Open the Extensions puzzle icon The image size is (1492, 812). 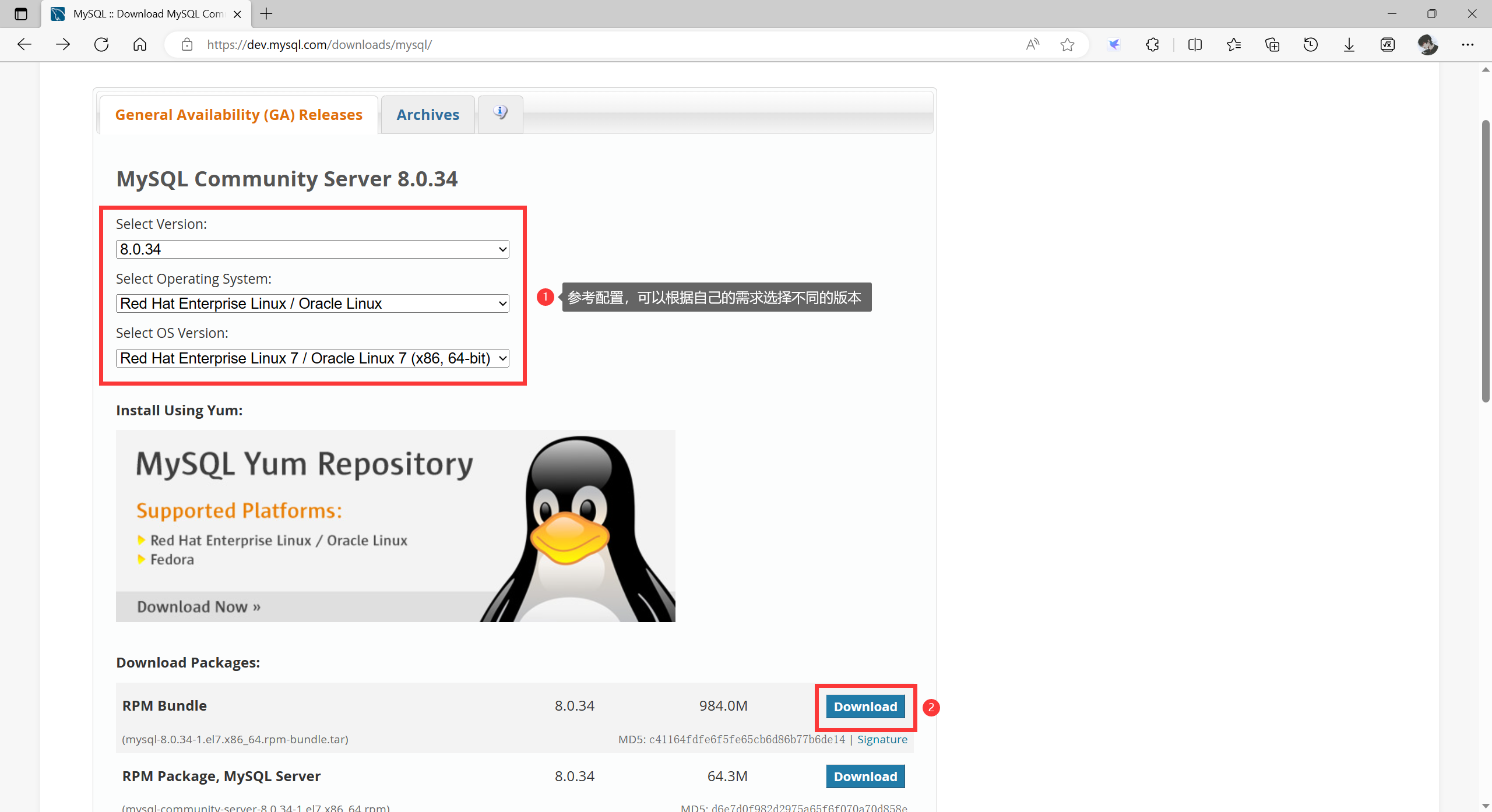coord(1152,44)
